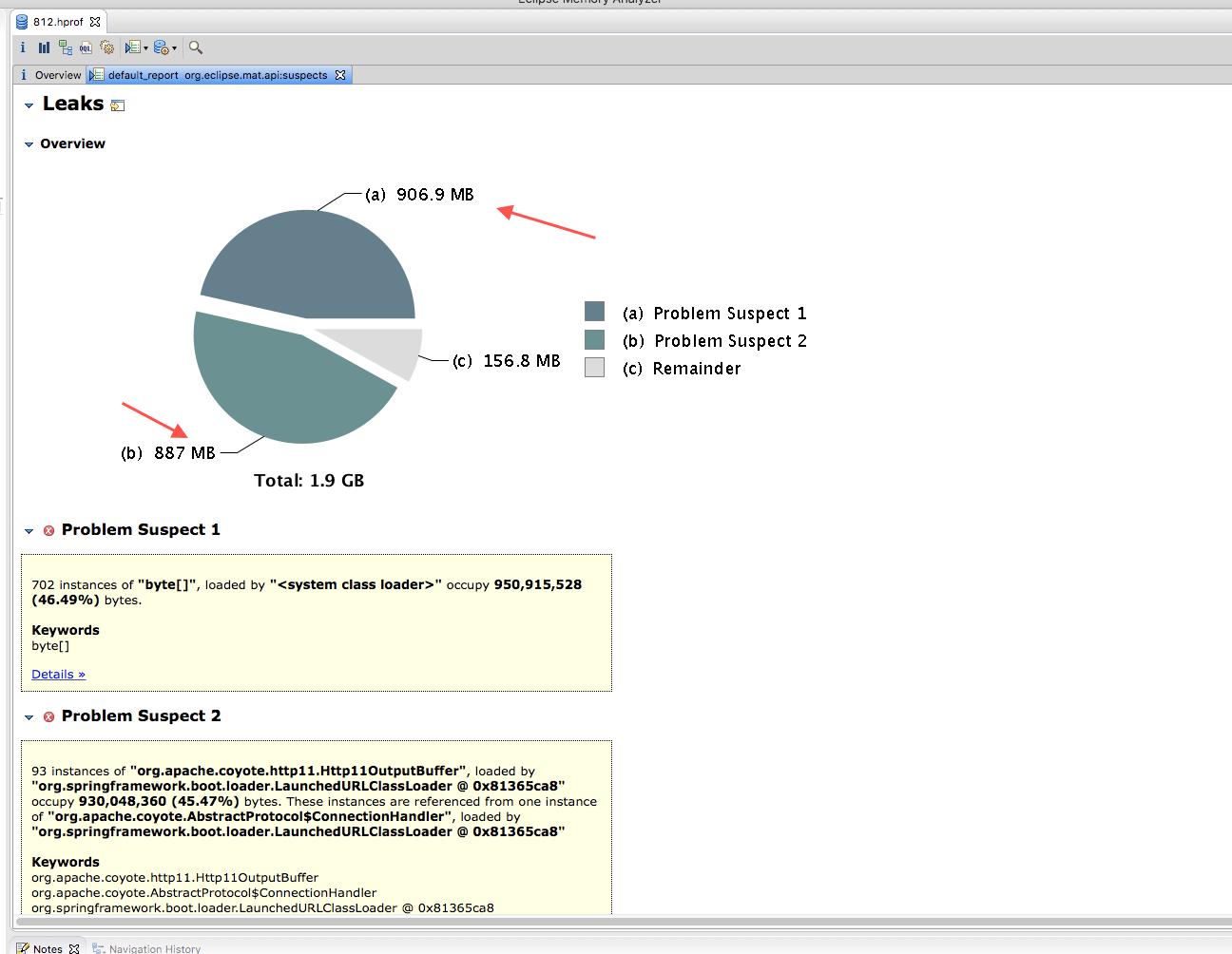
Task: Open the OQL query editor
Action: point(86,48)
